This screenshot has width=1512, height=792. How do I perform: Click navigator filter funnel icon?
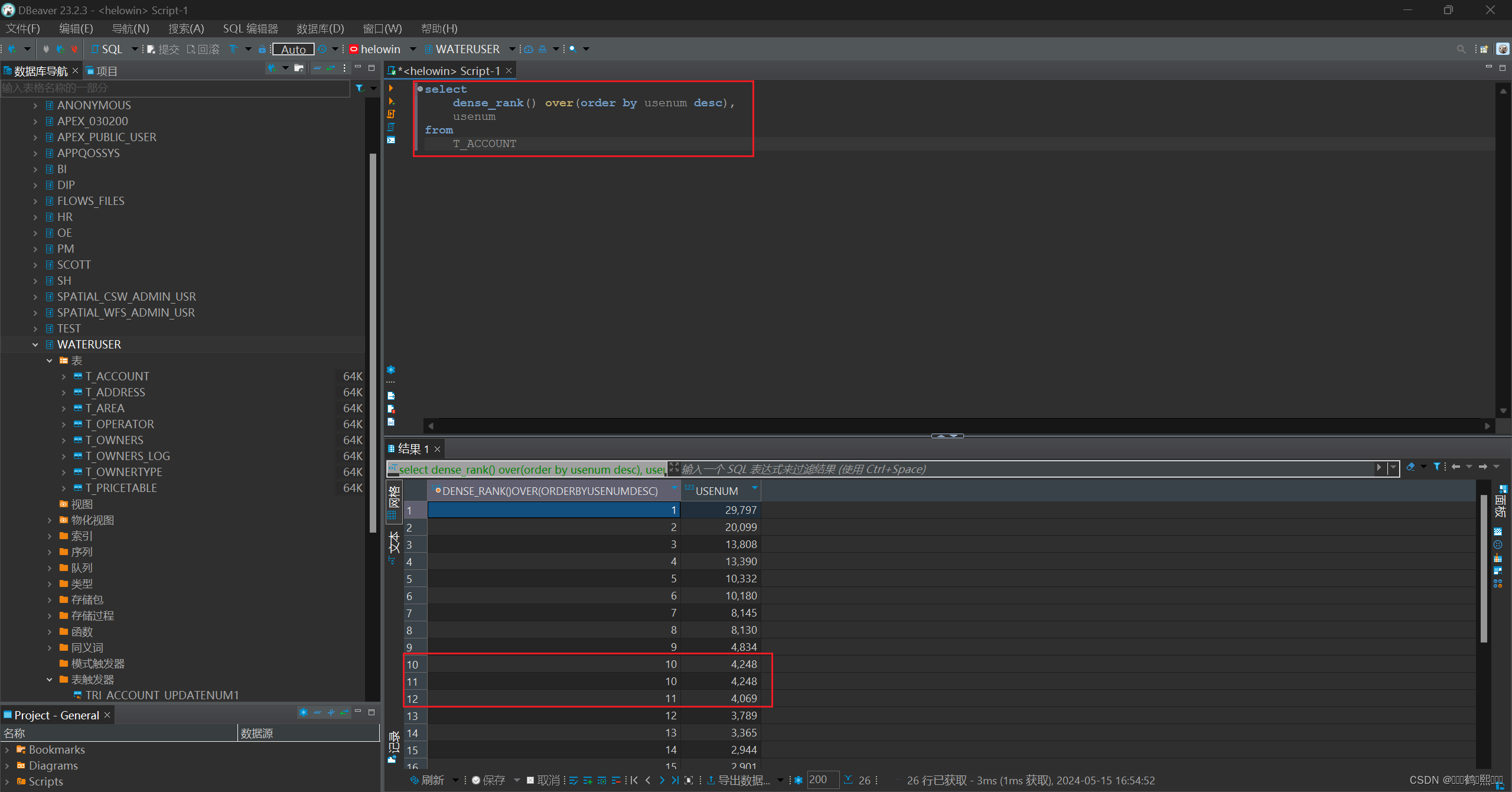(360, 88)
